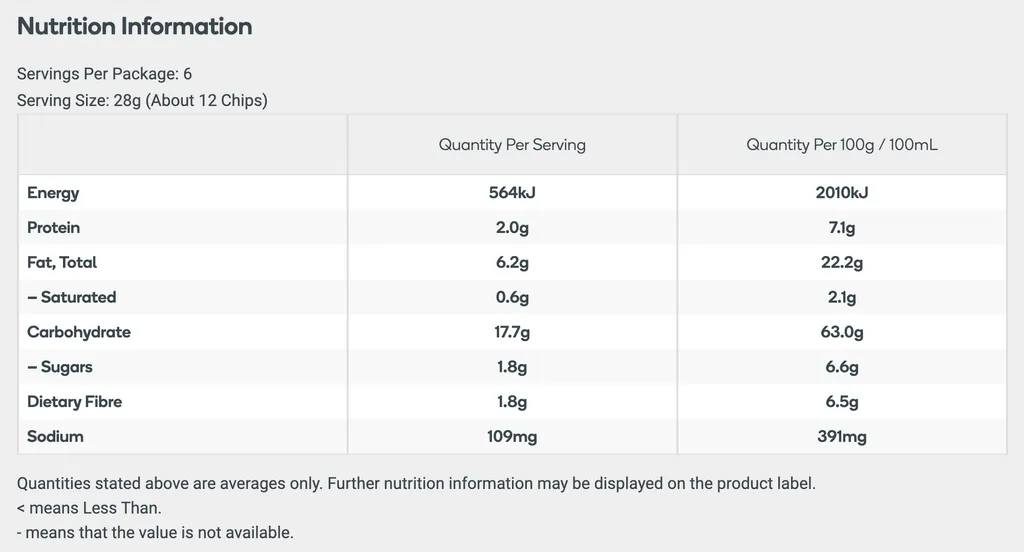Select the Fat, Total row label

[62, 263]
